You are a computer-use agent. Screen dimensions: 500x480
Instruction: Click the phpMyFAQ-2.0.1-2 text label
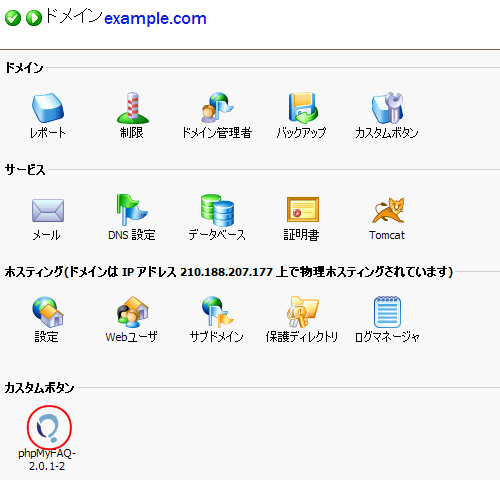[47, 460]
